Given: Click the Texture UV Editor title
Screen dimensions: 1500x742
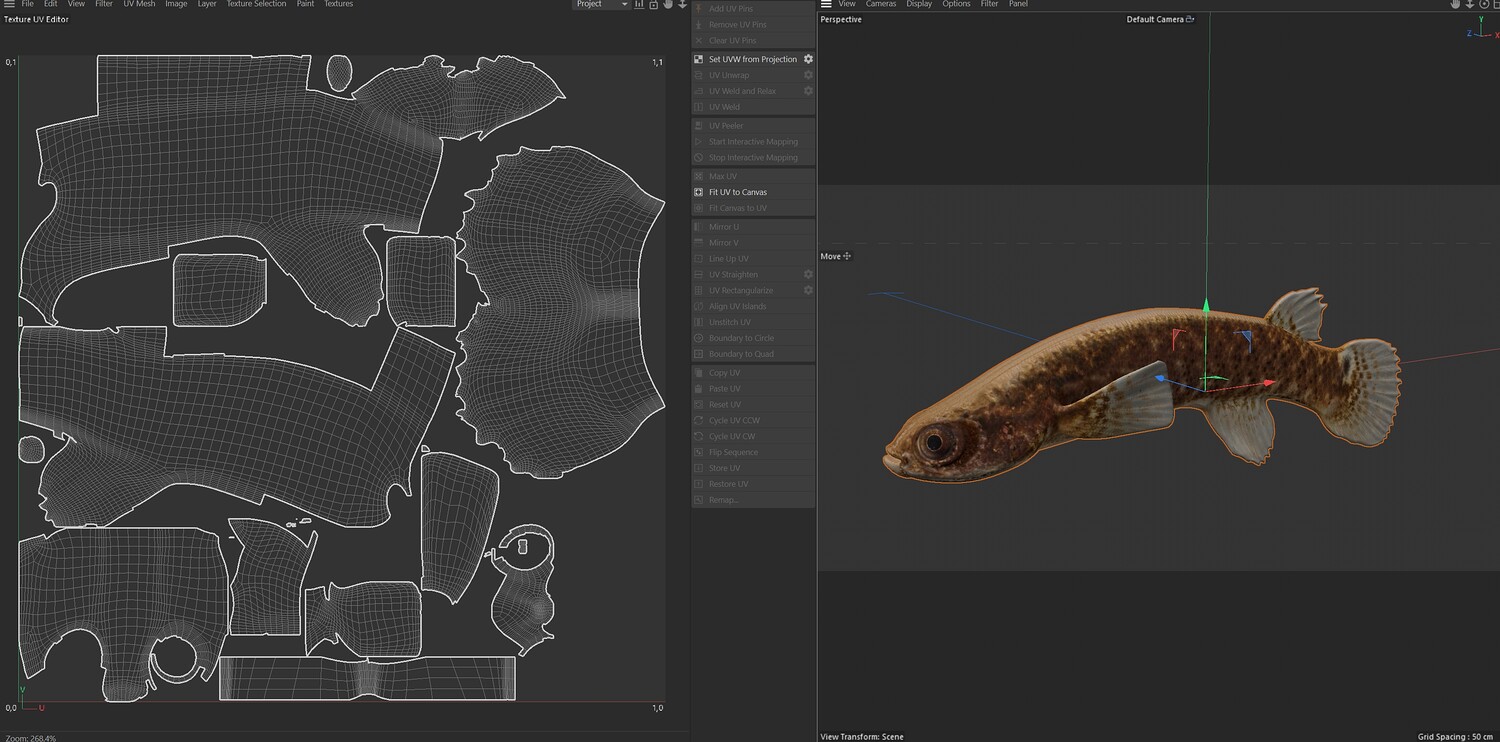Looking at the screenshot, I should 36,19.
